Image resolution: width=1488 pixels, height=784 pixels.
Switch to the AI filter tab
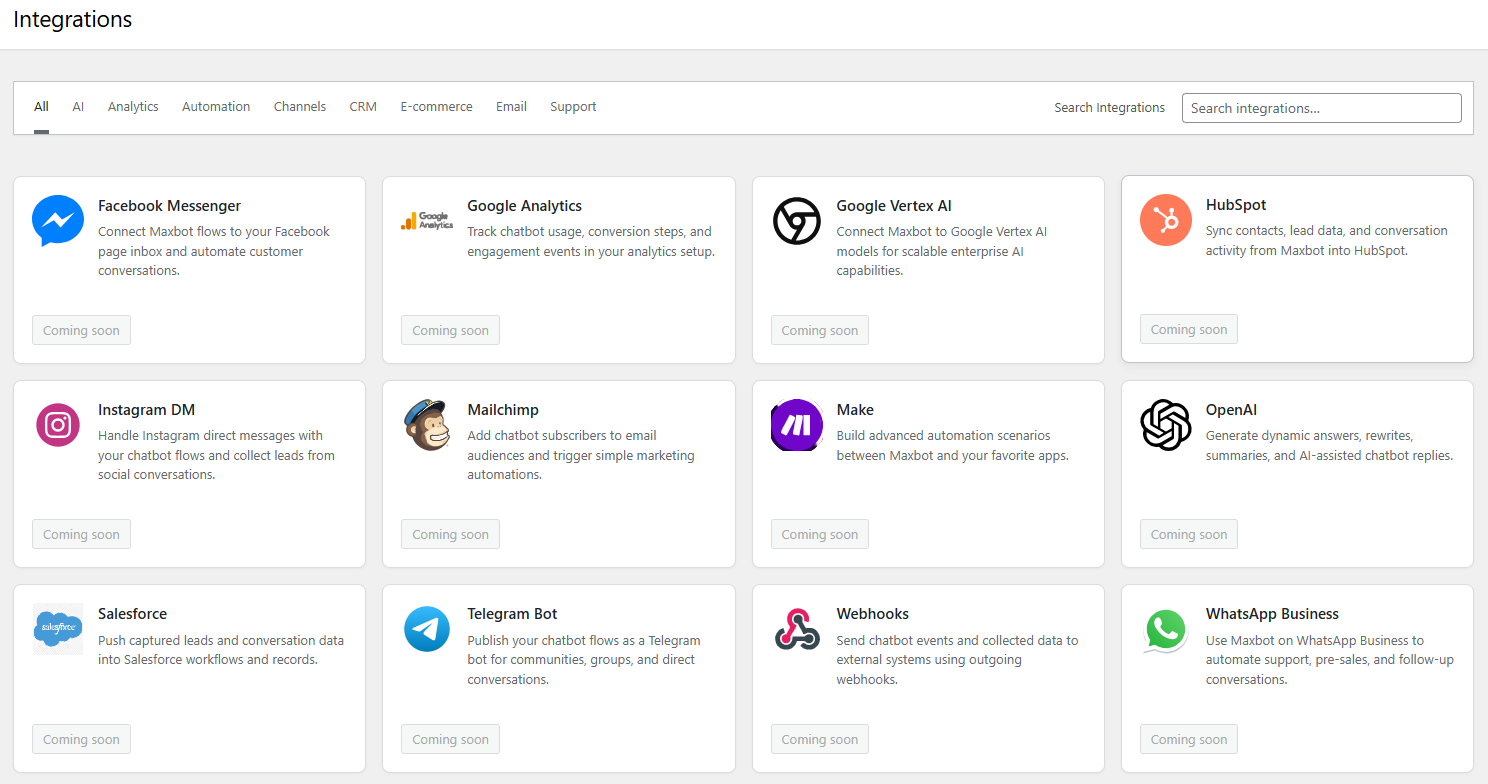(x=78, y=107)
